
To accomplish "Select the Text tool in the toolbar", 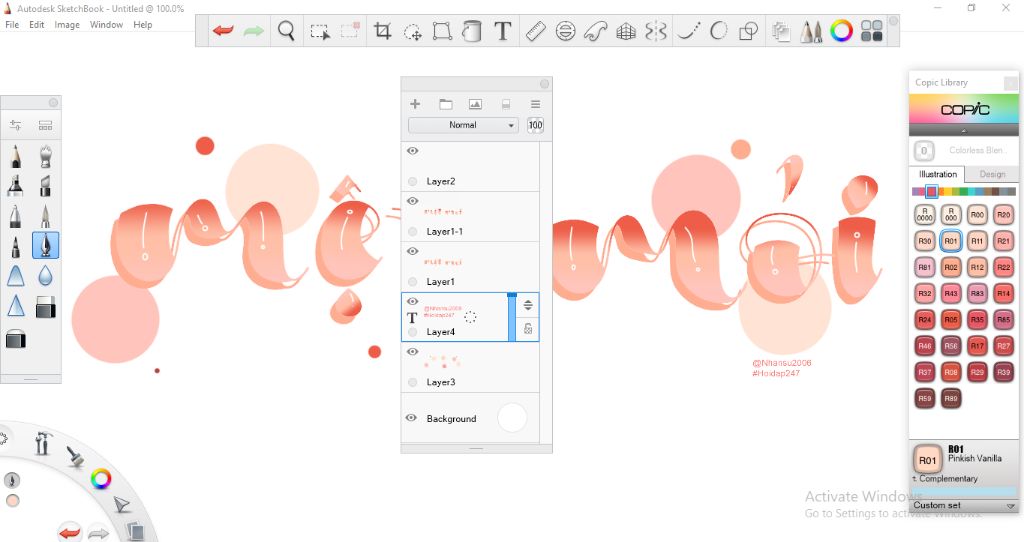I will 502,31.
